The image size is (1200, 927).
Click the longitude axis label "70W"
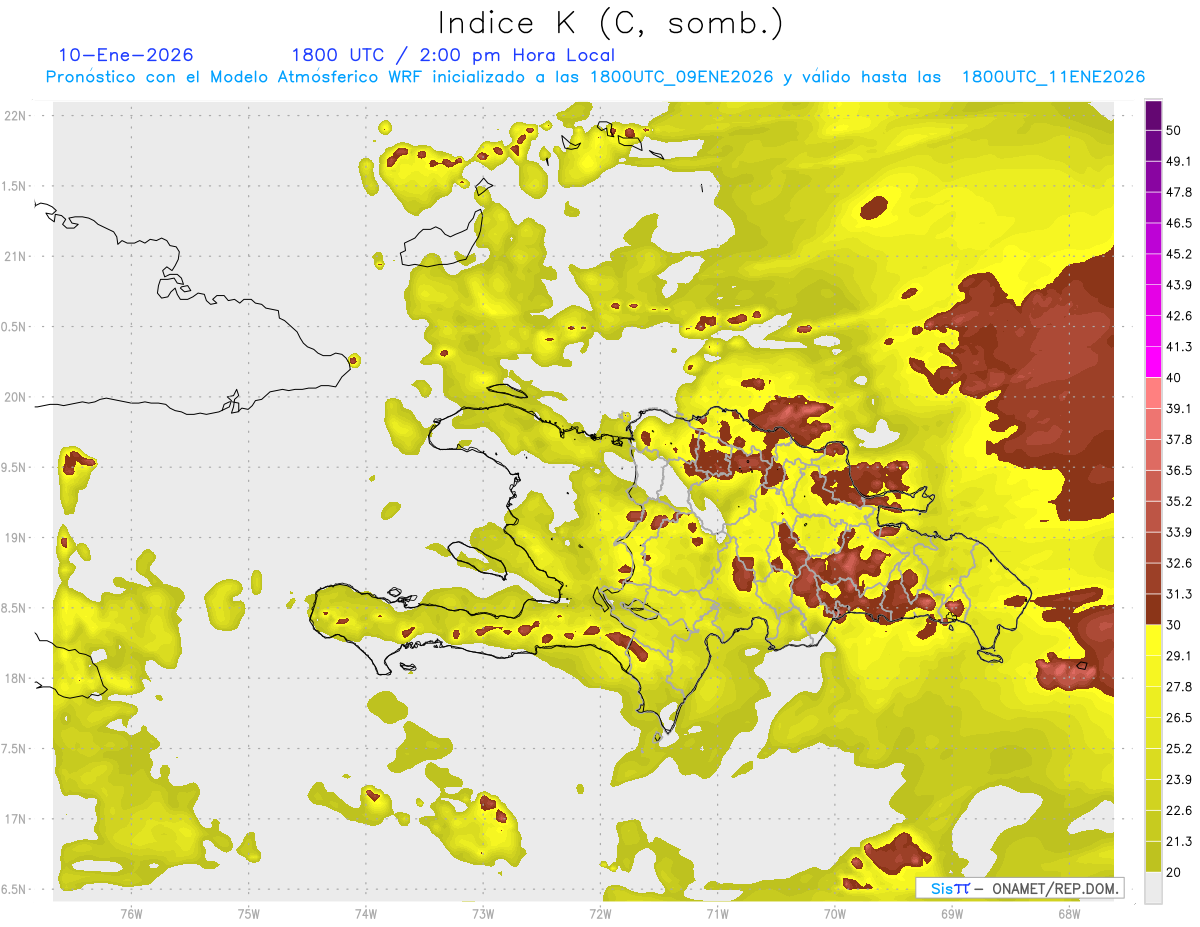pyautogui.click(x=835, y=913)
